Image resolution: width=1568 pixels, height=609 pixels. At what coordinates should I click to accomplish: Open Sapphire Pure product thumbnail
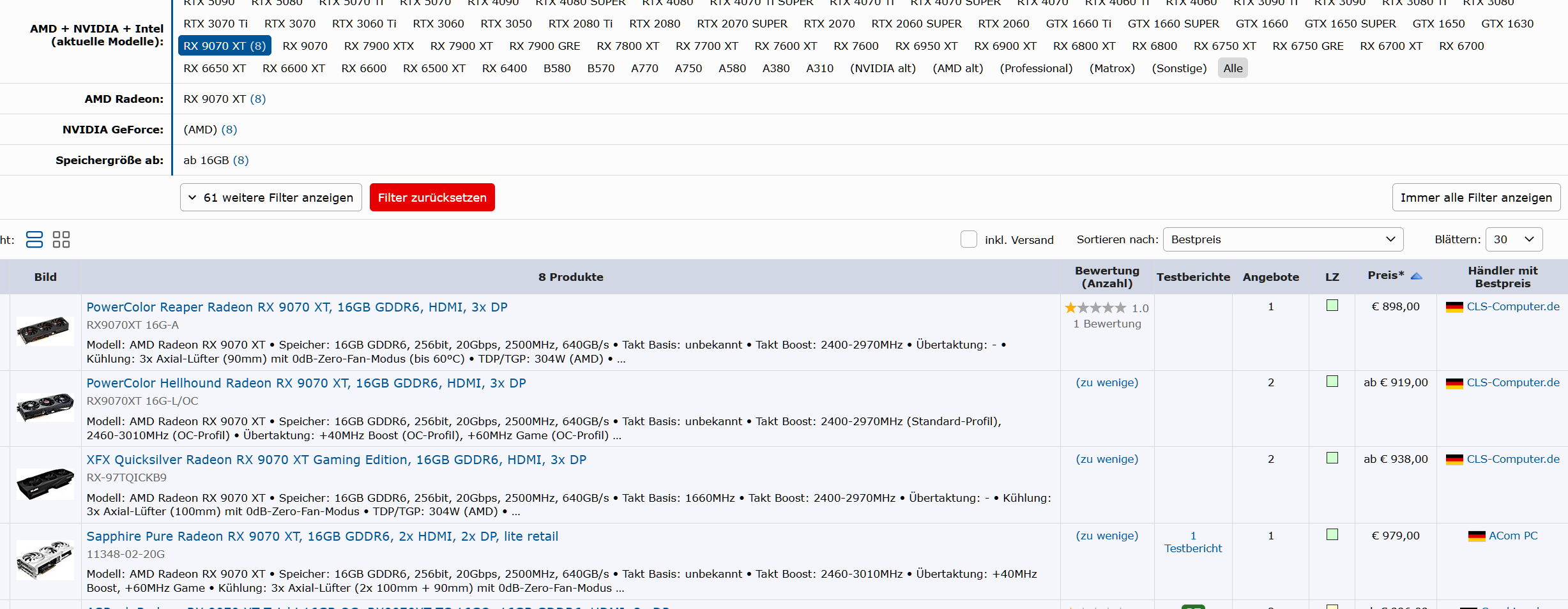coord(45,560)
